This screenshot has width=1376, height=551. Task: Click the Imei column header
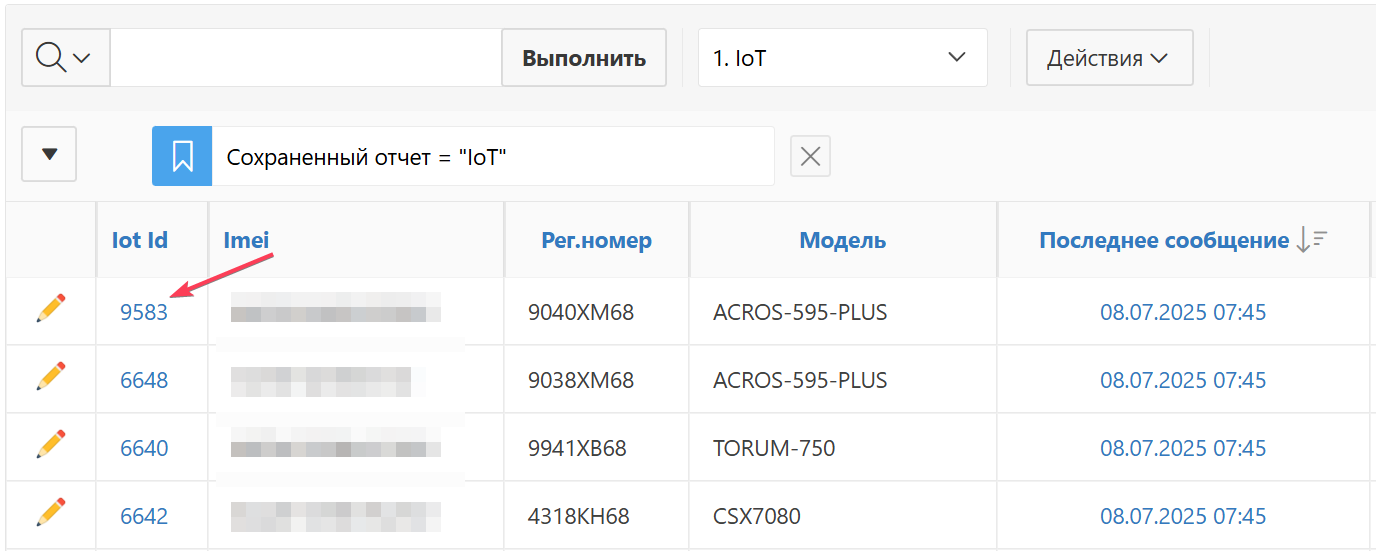[246, 240]
